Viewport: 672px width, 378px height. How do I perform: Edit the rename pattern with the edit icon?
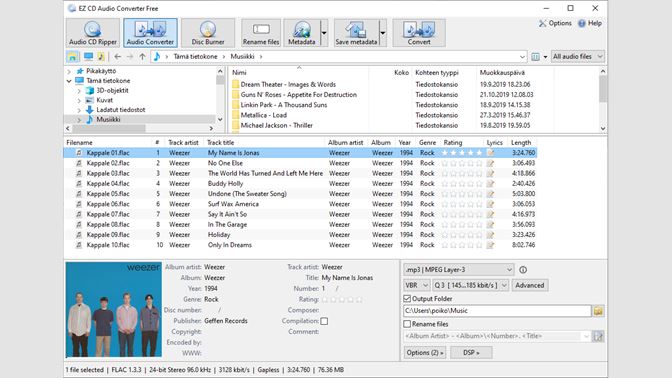pyautogui.click(x=598, y=336)
